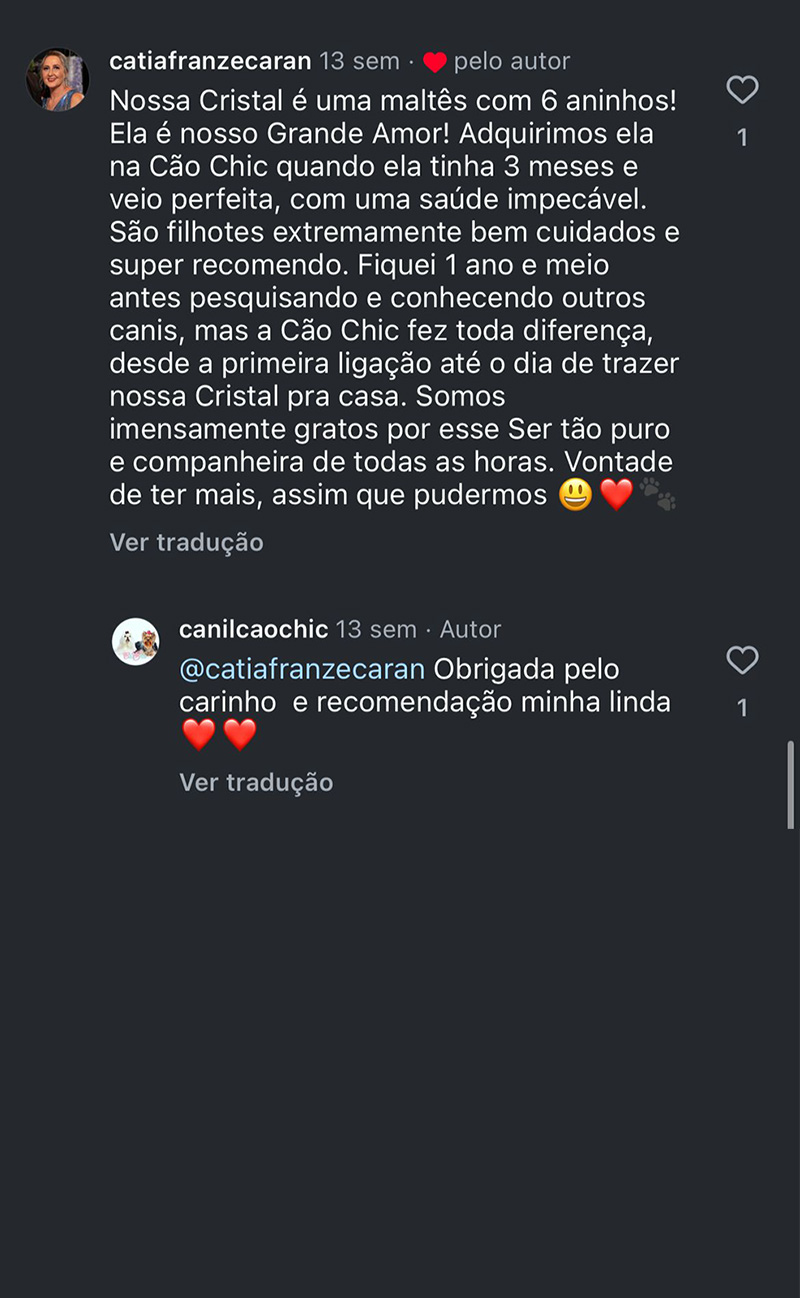This screenshot has width=800, height=1298.
Task: Tap the '13 sem' timestamp on canilcaochic's reply
Action: point(376,629)
